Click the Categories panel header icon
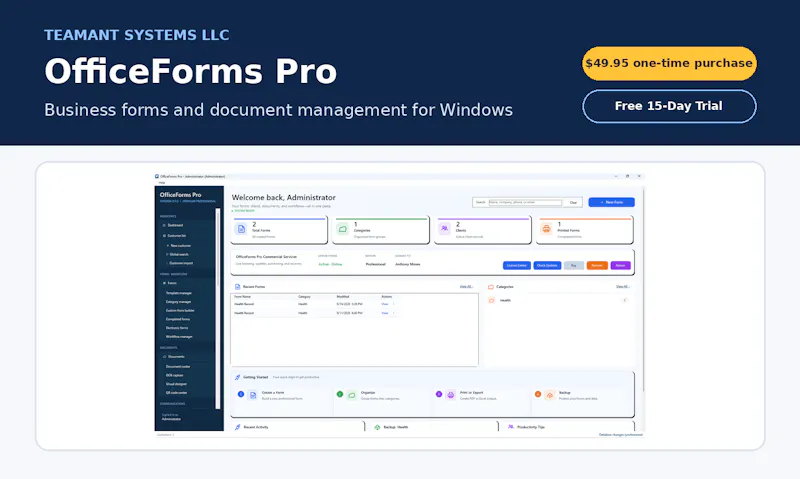The height and width of the screenshot is (479, 800). click(491, 287)
